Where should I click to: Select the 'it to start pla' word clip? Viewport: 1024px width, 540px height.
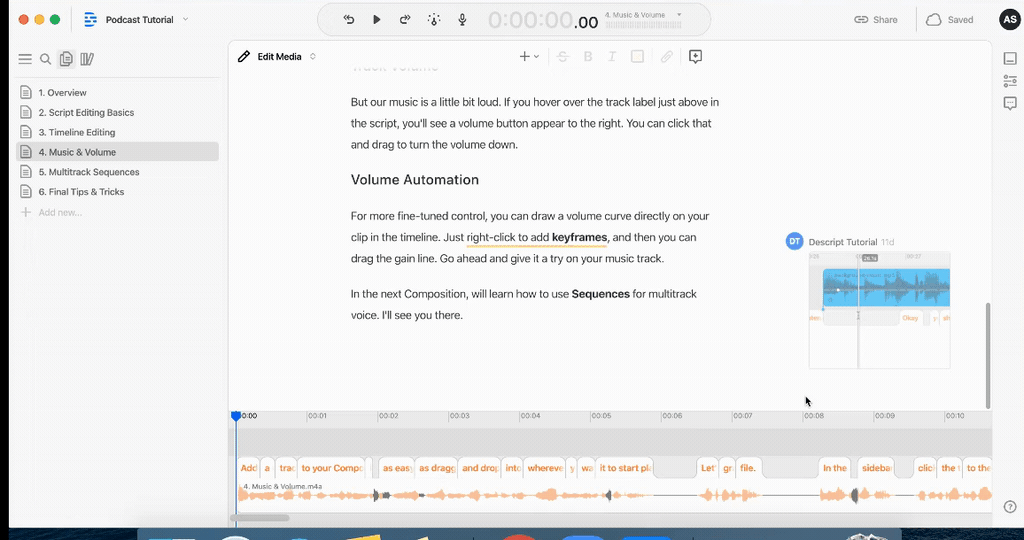coord(625,468)
